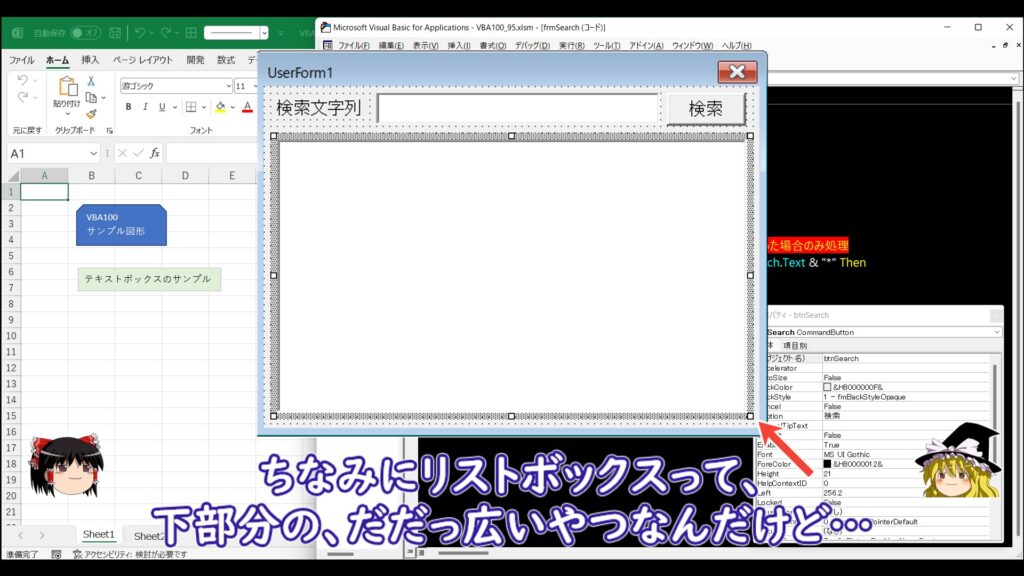Click the cut scissors icon in clipboard group

click(91, 81)
